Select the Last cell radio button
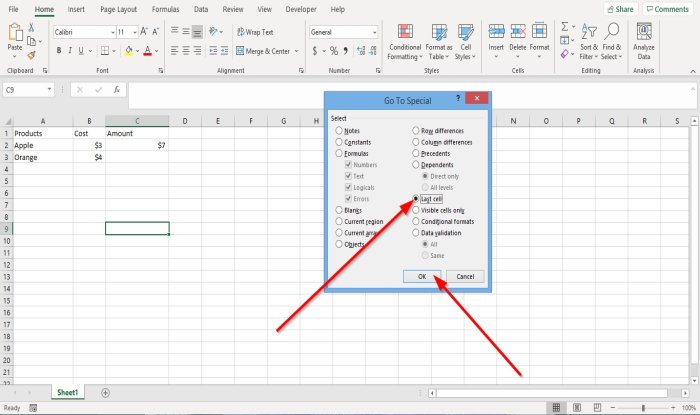The image size is (700, 415). 416,199
